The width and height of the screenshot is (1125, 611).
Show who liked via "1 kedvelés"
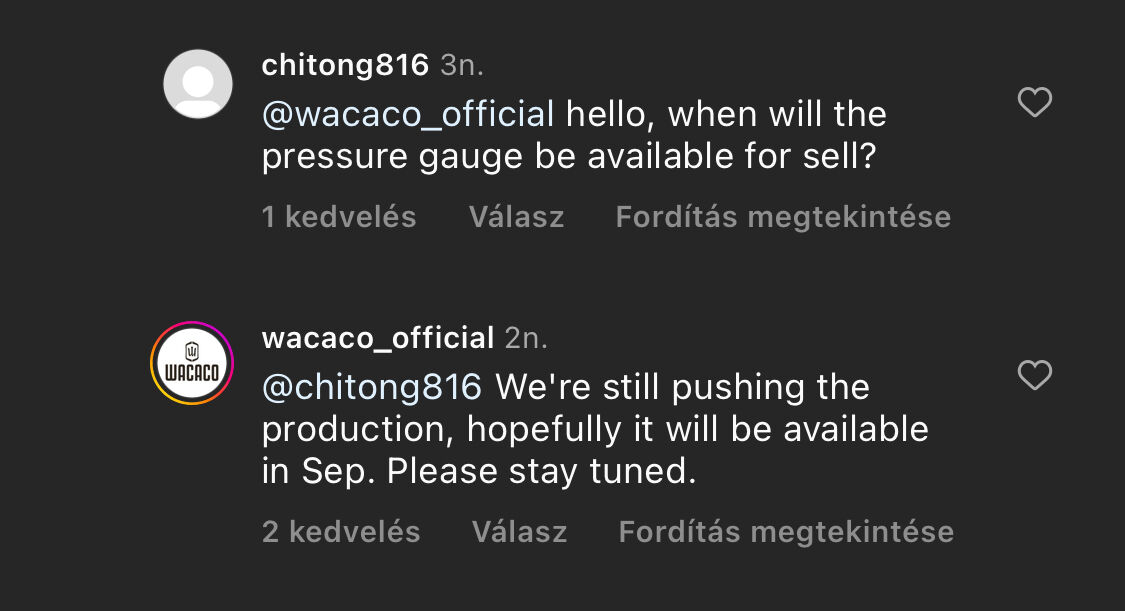[339, 217]
